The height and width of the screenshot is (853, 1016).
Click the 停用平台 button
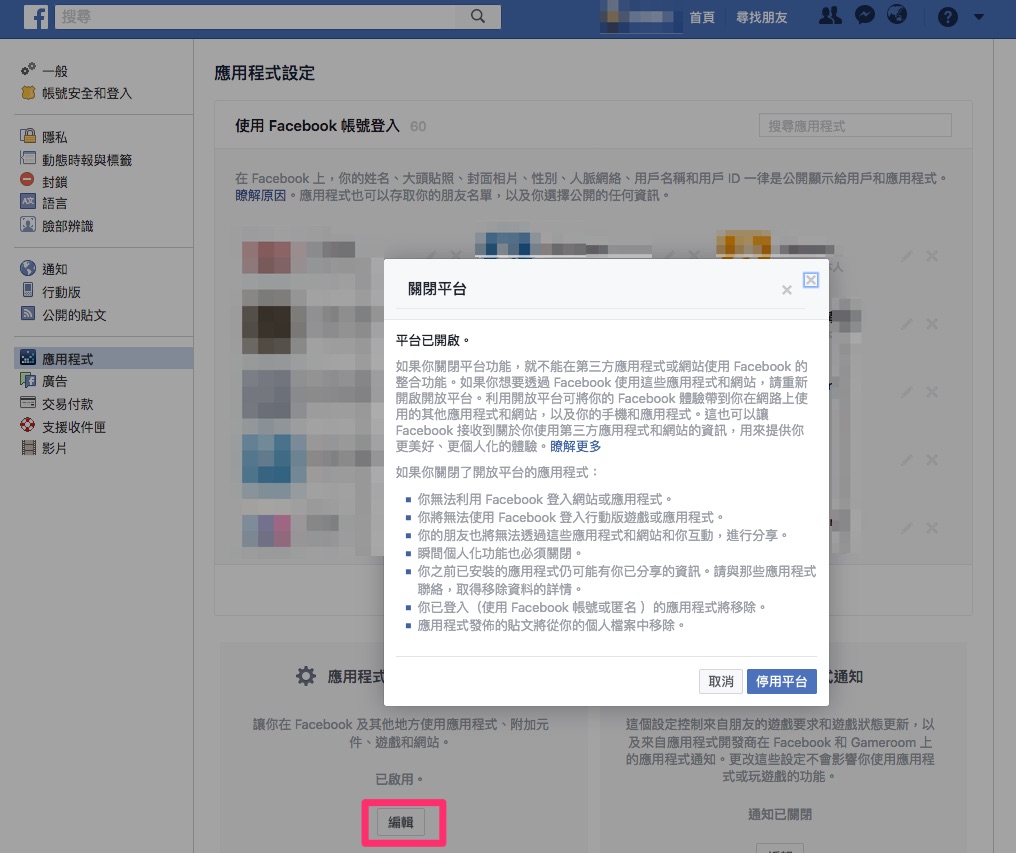click(x=782, y=681)
